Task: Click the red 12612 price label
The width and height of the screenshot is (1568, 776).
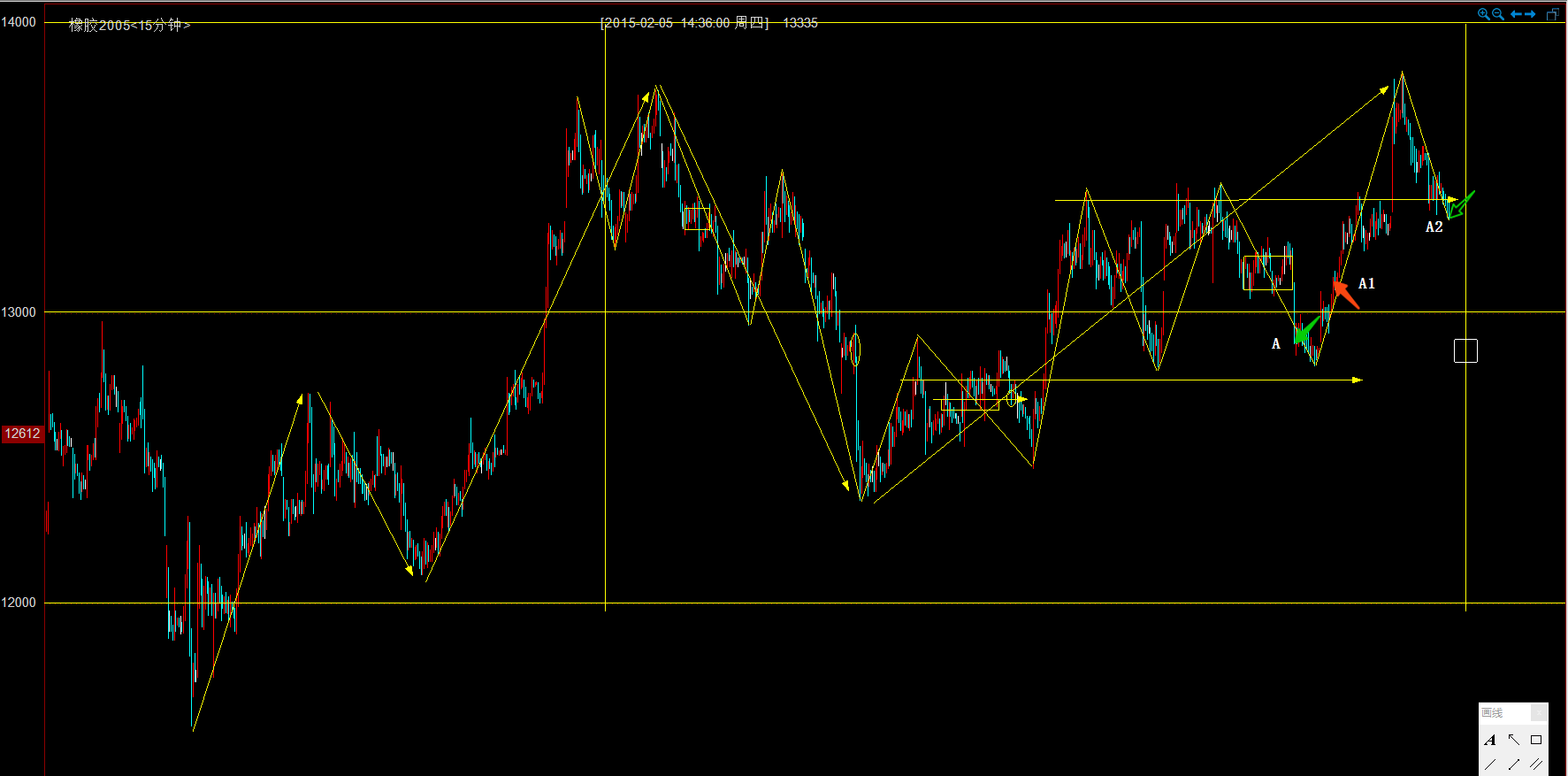Action: [x=22, y=434]
